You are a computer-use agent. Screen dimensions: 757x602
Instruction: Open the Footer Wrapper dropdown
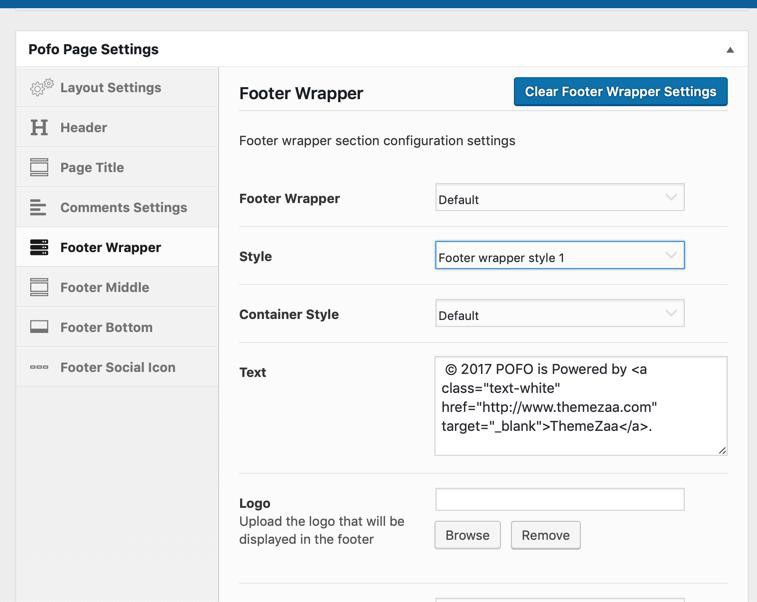(x=559, y=198)
